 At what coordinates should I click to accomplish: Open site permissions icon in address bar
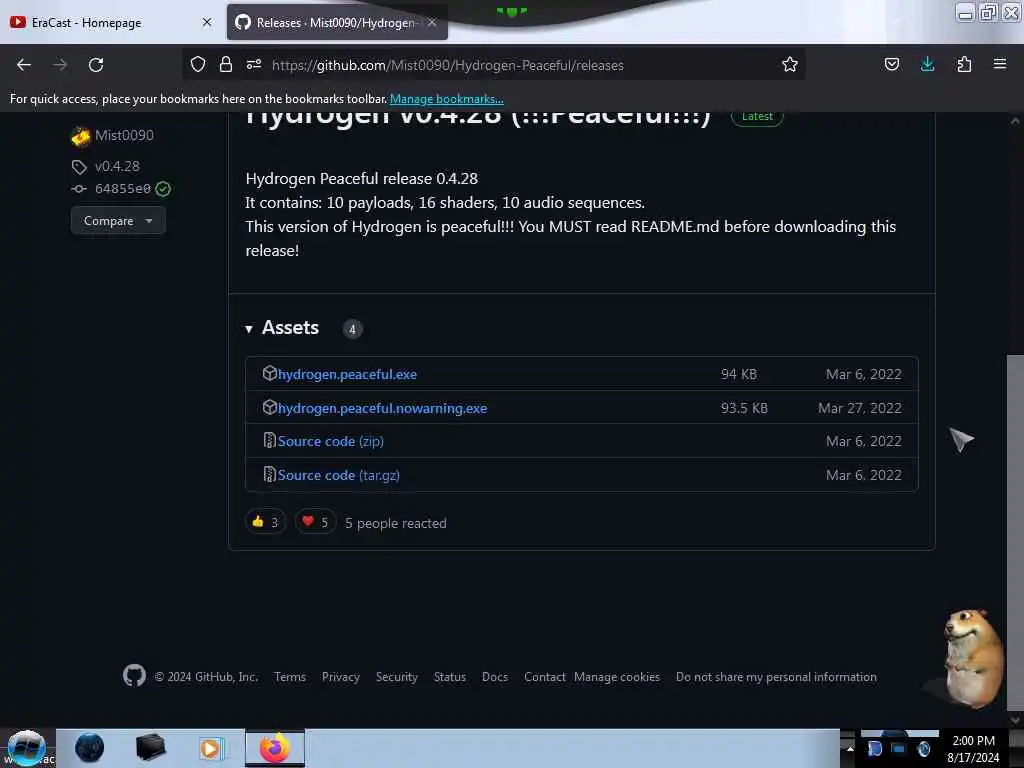(254, 65)
